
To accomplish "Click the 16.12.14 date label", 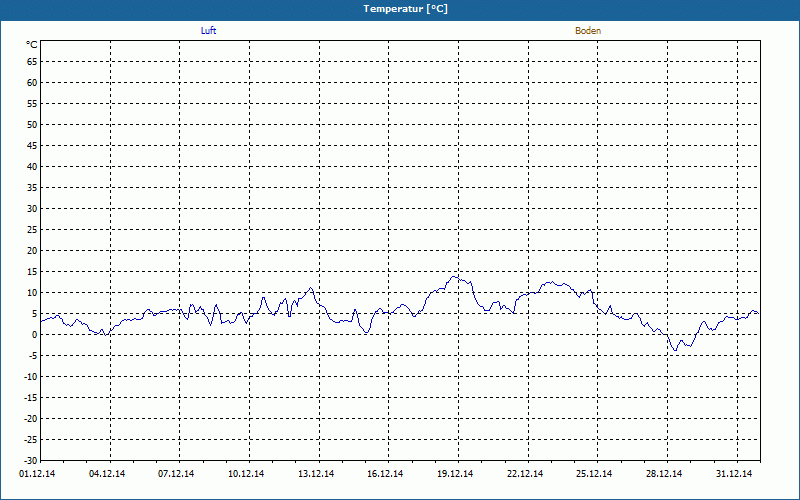I will [x=385, y=474].
